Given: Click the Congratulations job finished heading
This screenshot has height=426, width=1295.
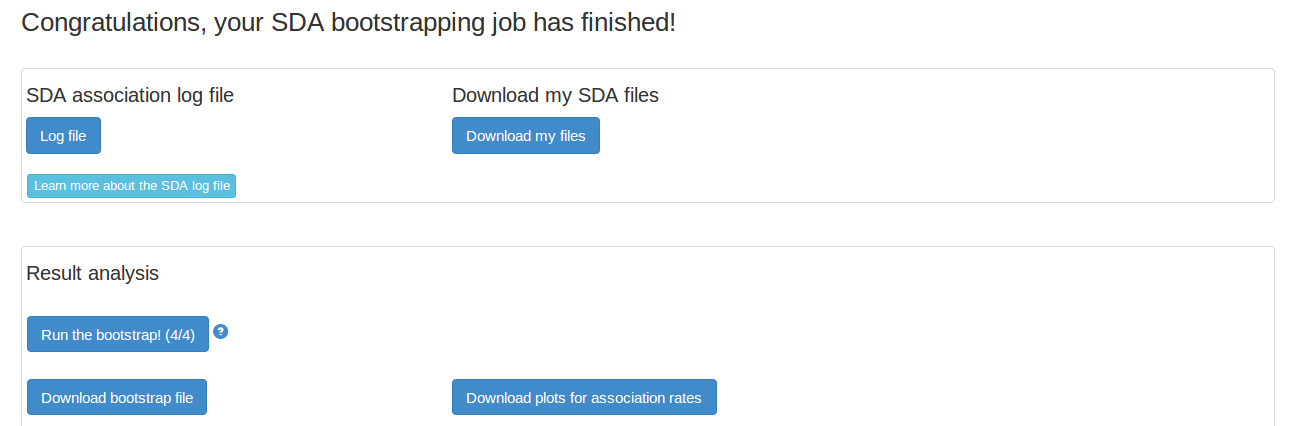Looking at the screenshot, I should [348, 22].
